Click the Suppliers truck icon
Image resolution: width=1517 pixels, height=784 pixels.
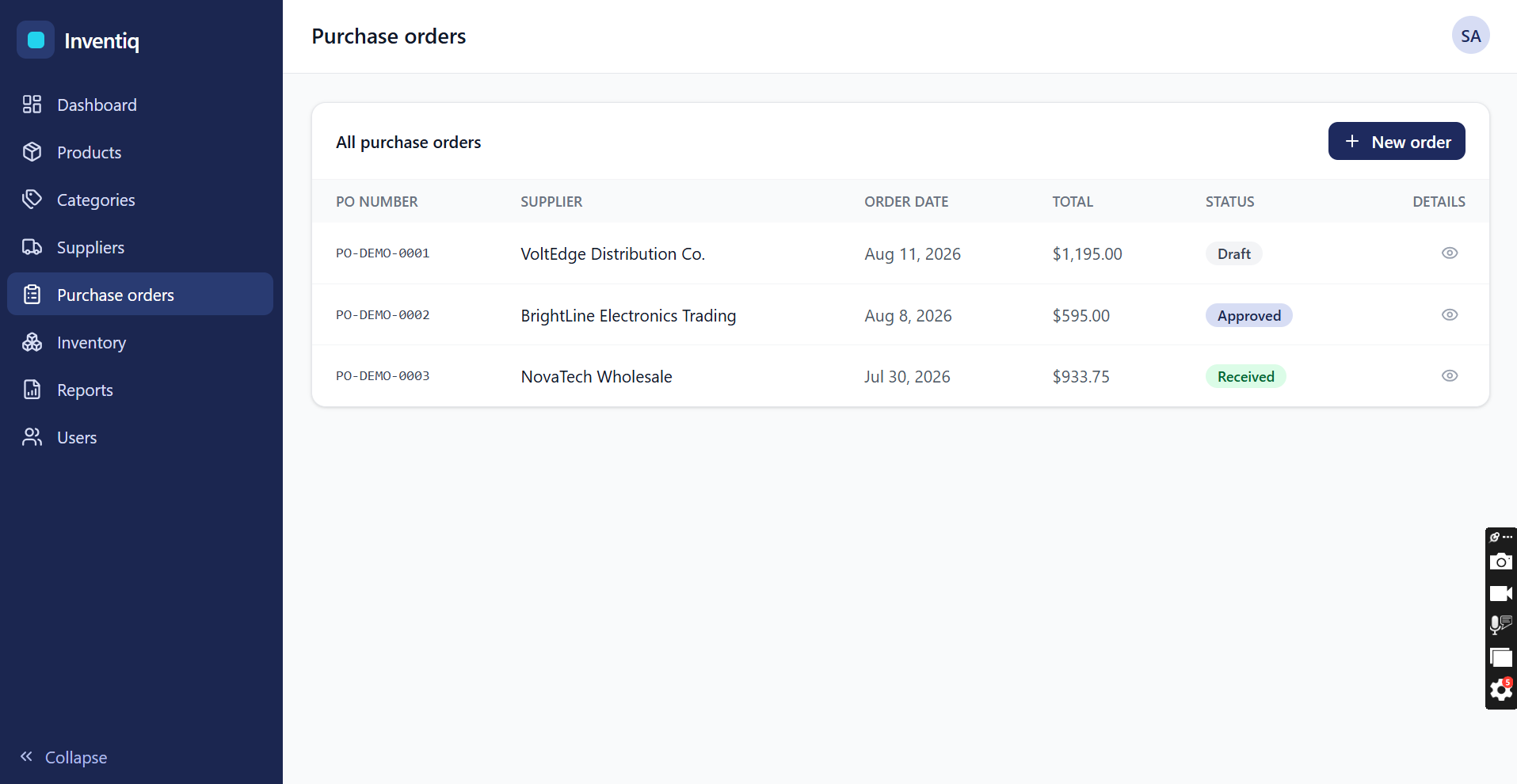coord(32,247)
